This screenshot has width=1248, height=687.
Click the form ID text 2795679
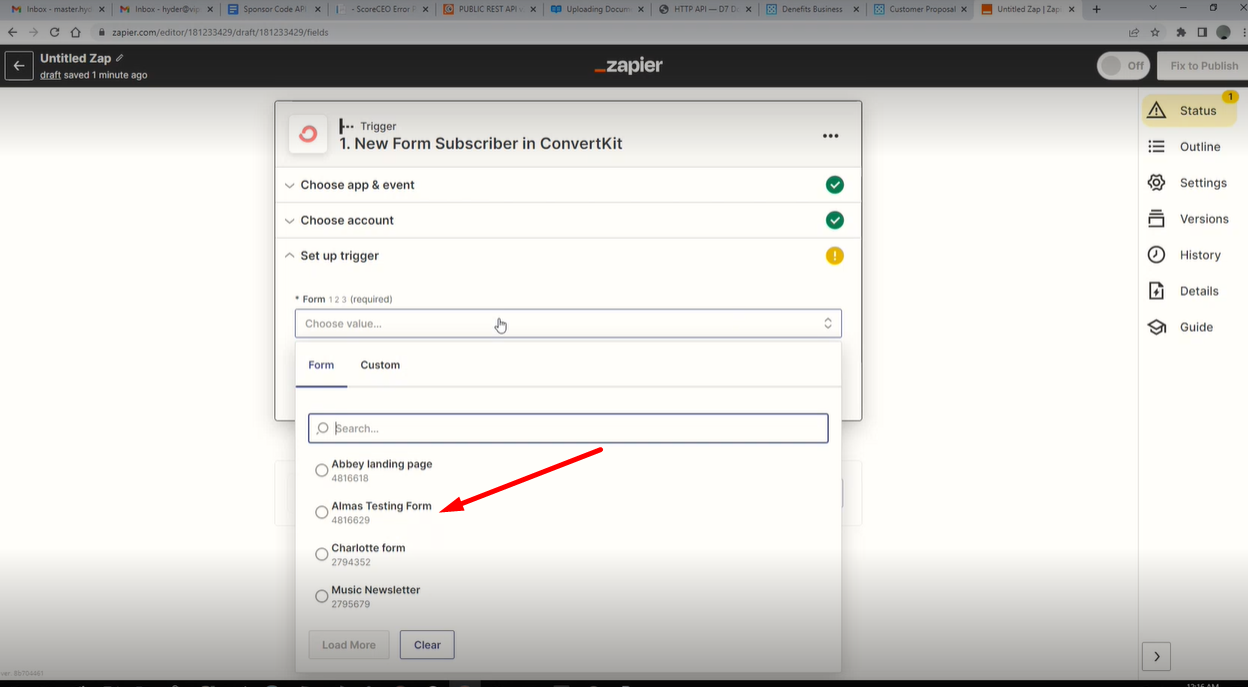tap(350, 605)
